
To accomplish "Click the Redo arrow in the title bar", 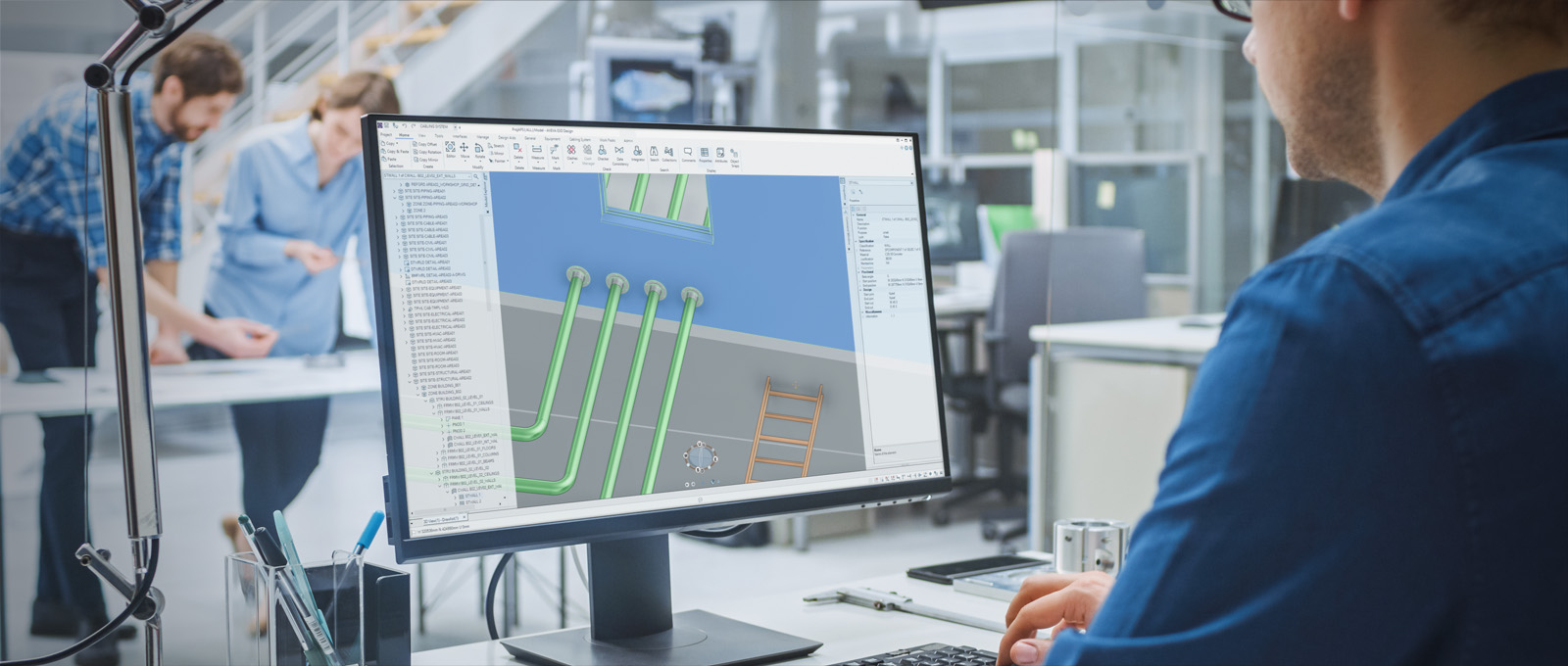I will [x=413, y=125].
